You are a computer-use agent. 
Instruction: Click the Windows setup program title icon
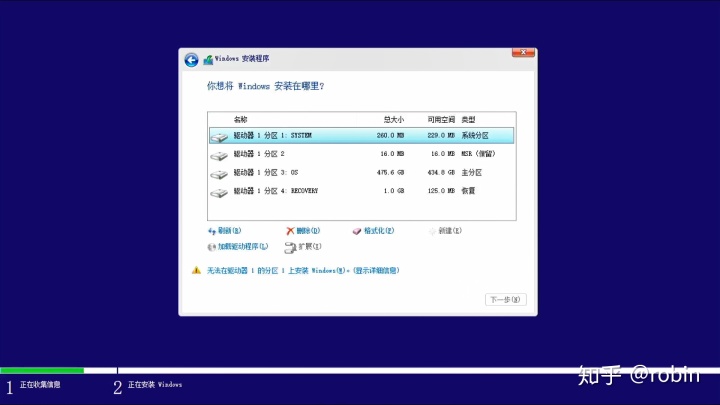point(208,60)
